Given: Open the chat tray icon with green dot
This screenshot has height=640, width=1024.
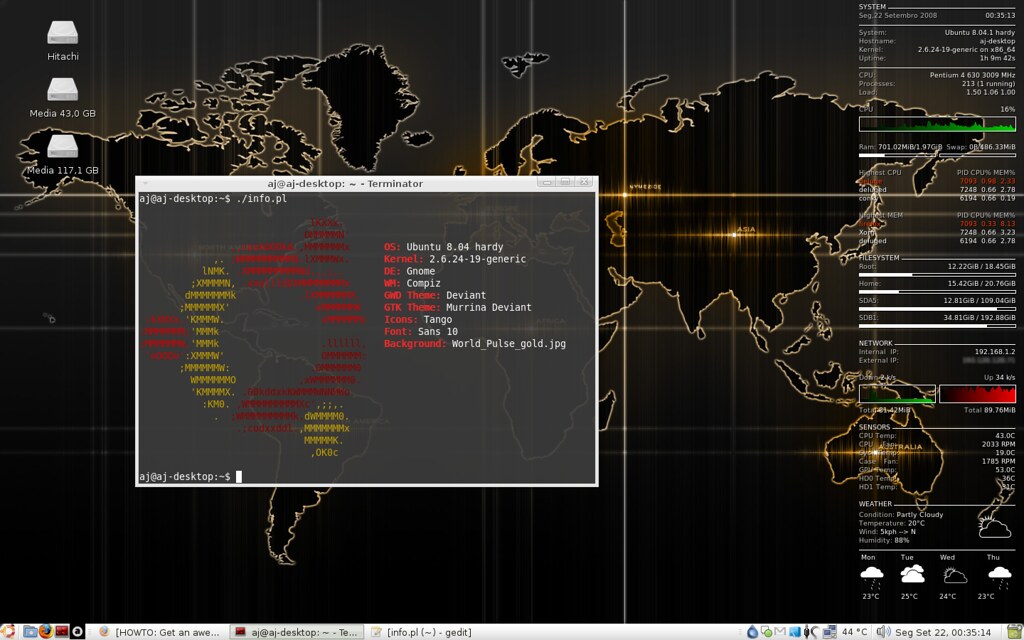Looking at the screenshot, I should pyautogui.click(x=766, y=632).
